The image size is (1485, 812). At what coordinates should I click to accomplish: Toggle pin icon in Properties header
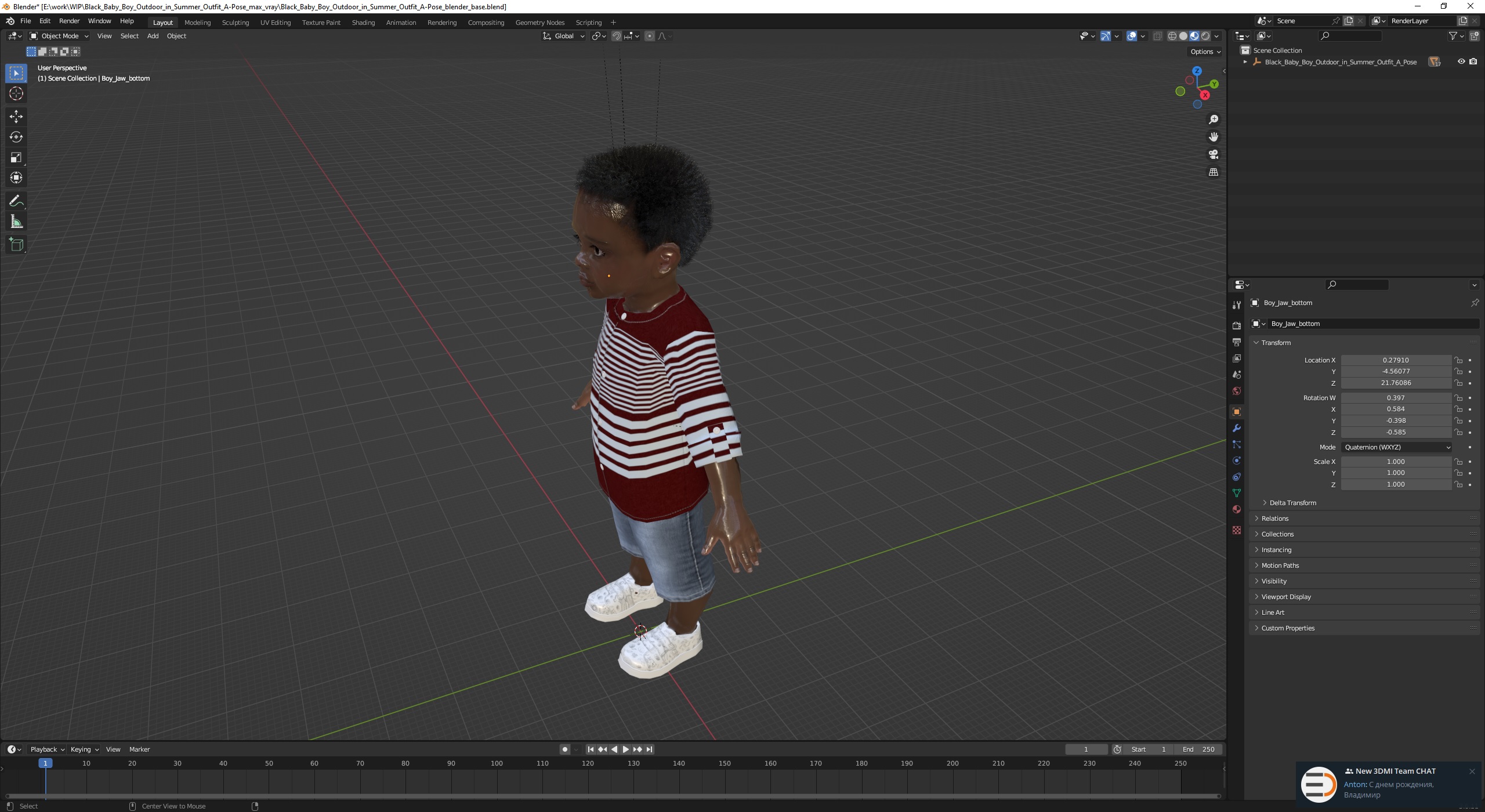[1475, 303]
